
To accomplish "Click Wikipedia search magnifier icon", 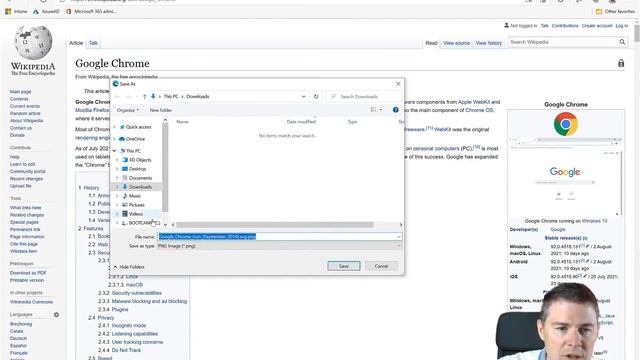I will tap(622, 42).
